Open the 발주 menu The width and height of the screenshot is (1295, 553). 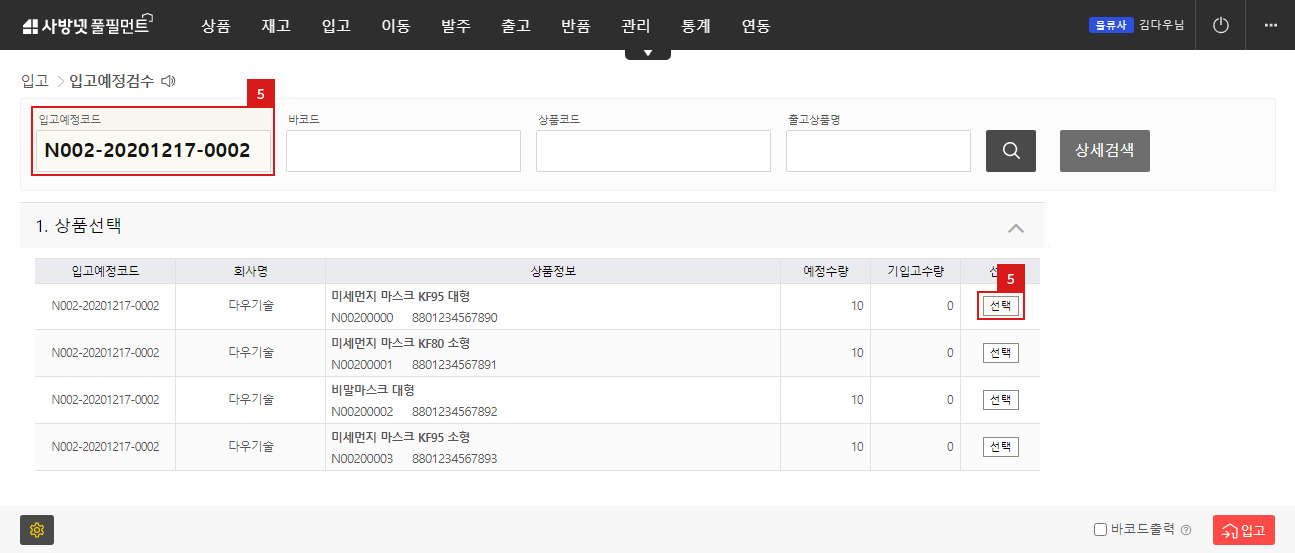[456, 26]
